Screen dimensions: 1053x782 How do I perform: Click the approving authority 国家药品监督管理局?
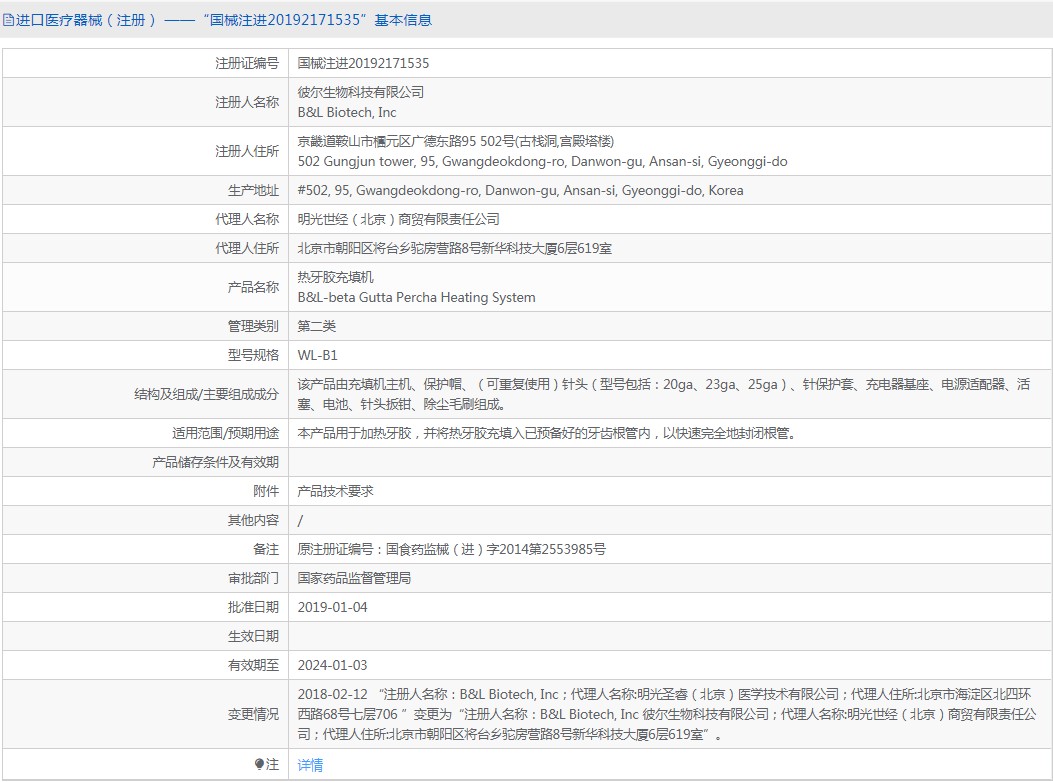354,577
